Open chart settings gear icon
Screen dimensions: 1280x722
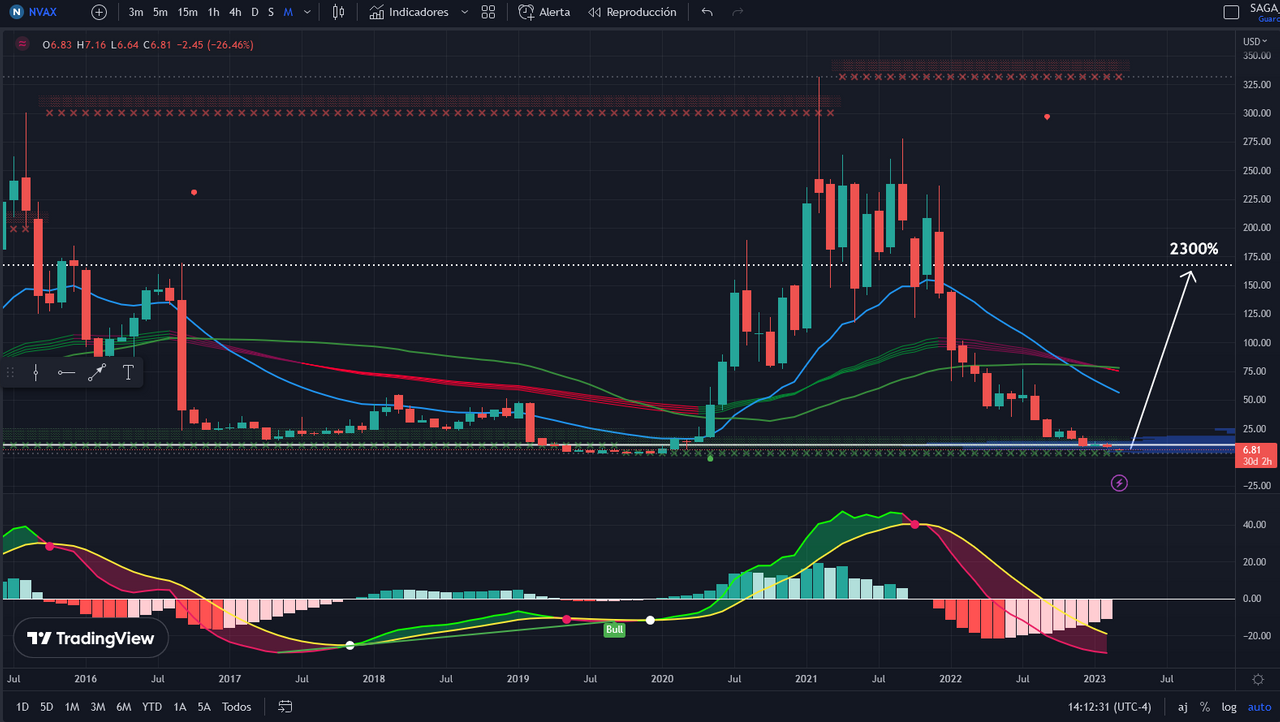pos(1257,680)
